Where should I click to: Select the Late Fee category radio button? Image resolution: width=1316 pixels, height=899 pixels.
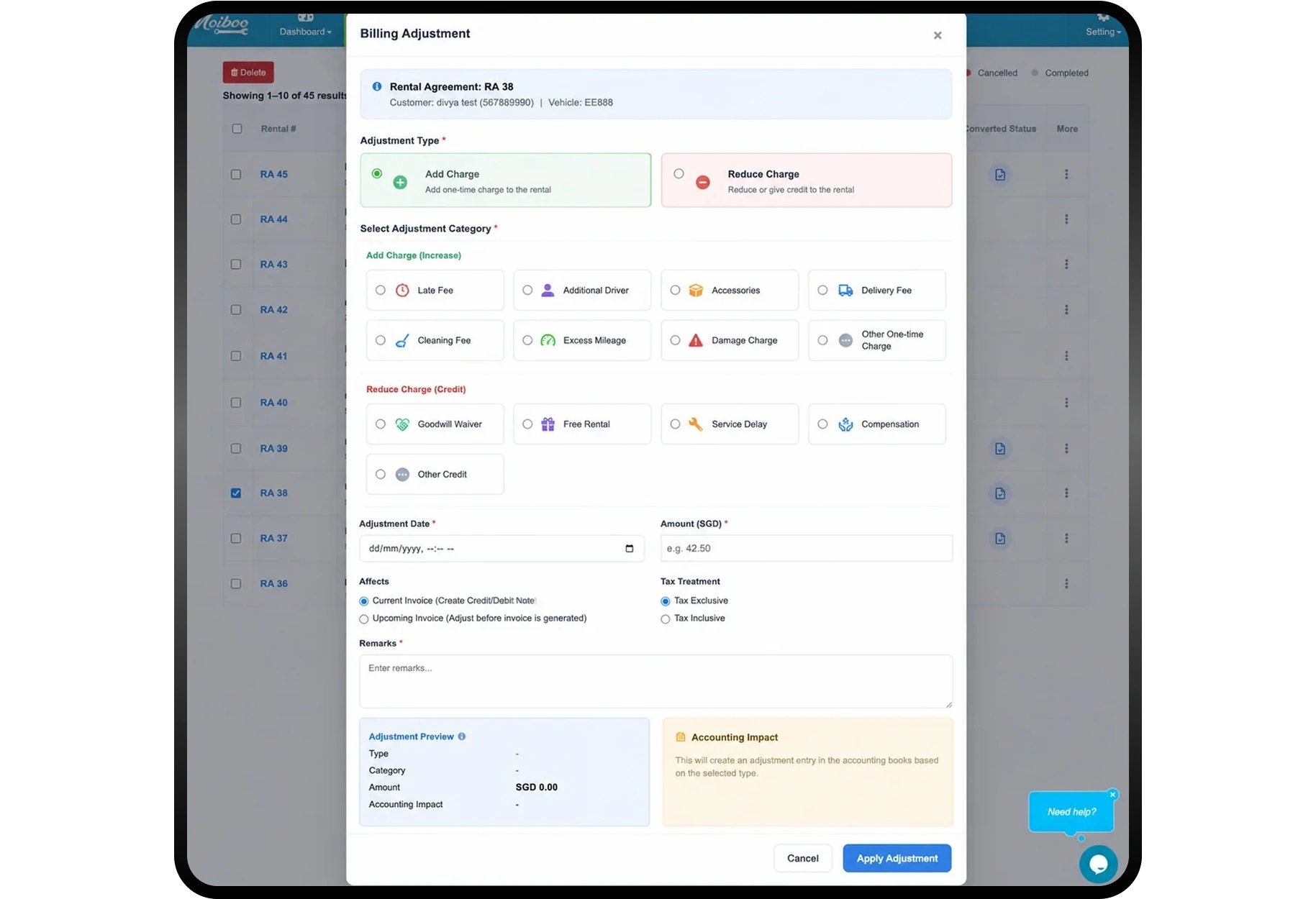(381, 291)
